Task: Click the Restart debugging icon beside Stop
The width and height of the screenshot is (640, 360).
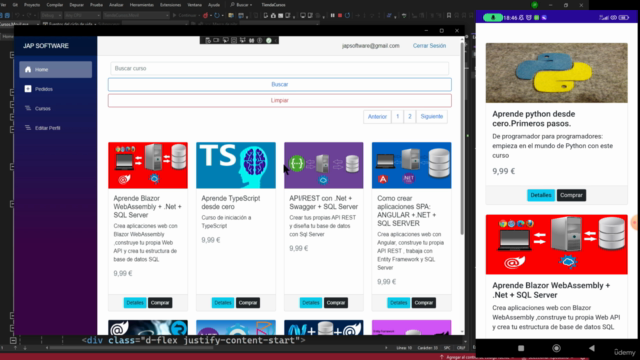Action: pos(347,15)
